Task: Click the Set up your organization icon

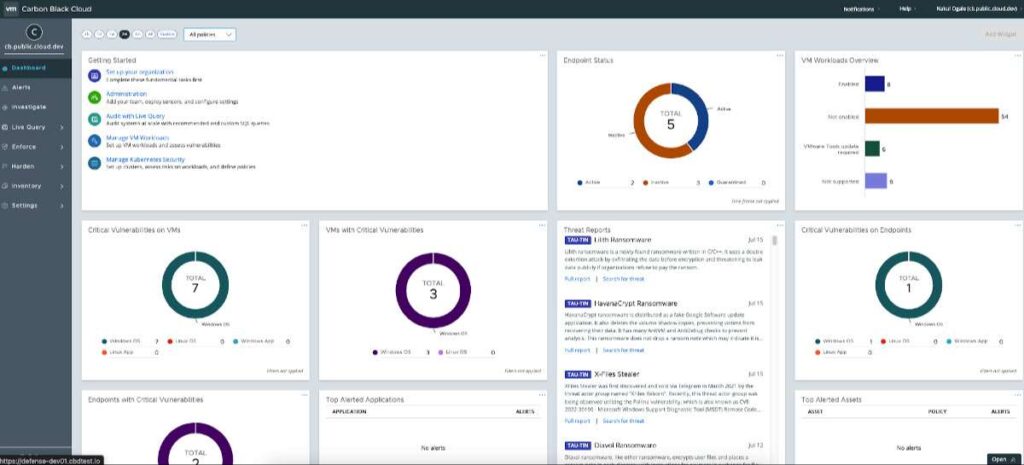Action: [95, 76]
